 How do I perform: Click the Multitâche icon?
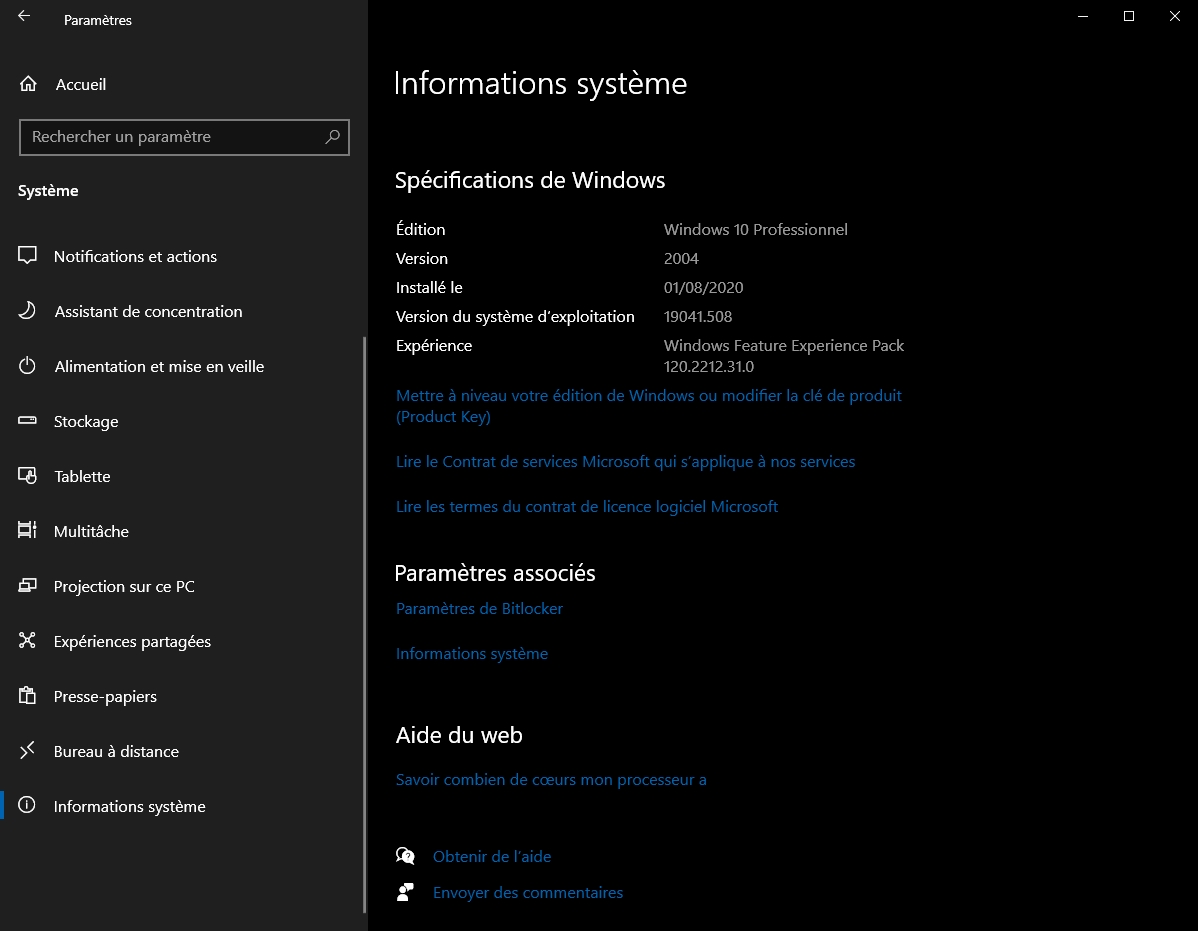click(x=28, y=530)
